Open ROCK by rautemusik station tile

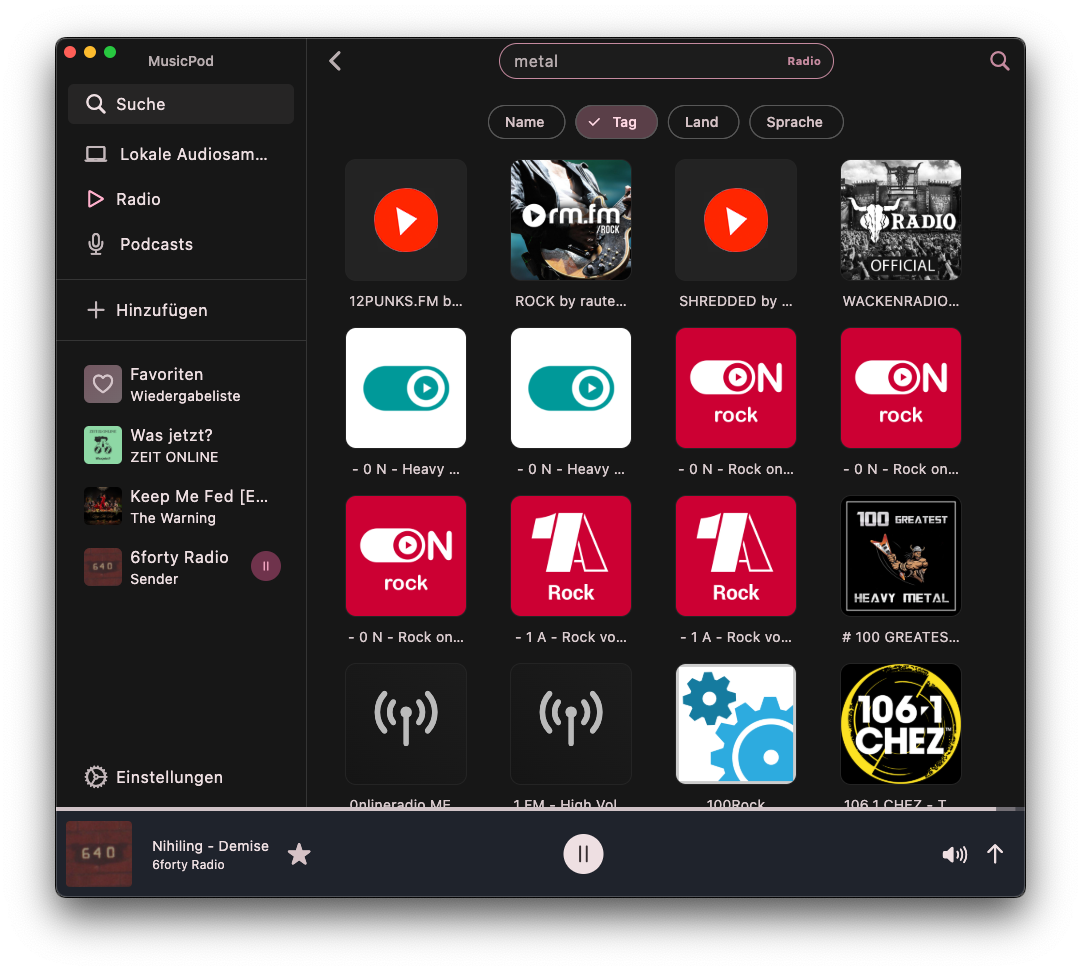coord(571,220)
